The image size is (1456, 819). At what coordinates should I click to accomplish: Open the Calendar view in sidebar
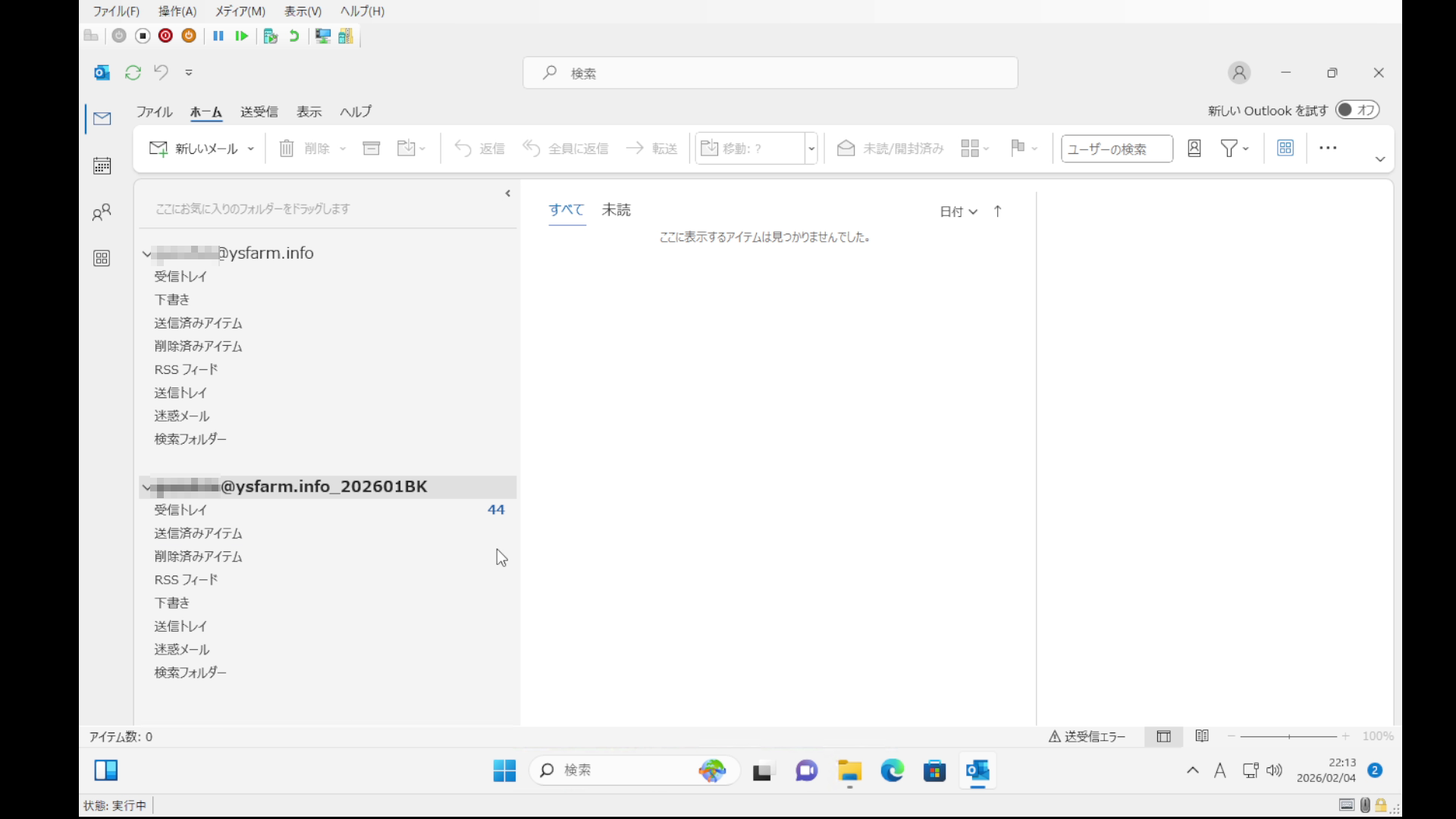click(102, 166)
